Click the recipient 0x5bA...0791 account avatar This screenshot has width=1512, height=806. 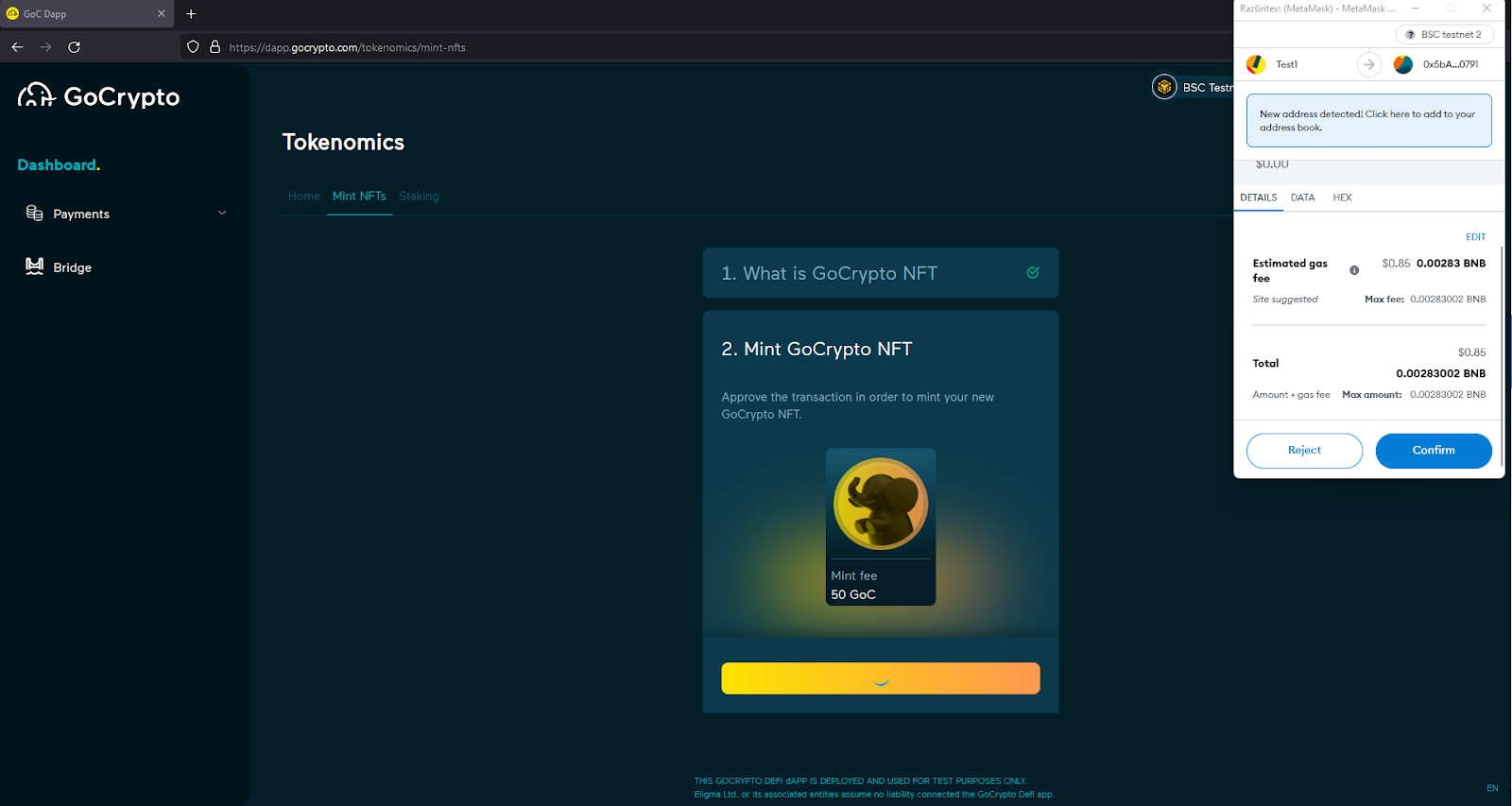click(x=1403, y=64)
